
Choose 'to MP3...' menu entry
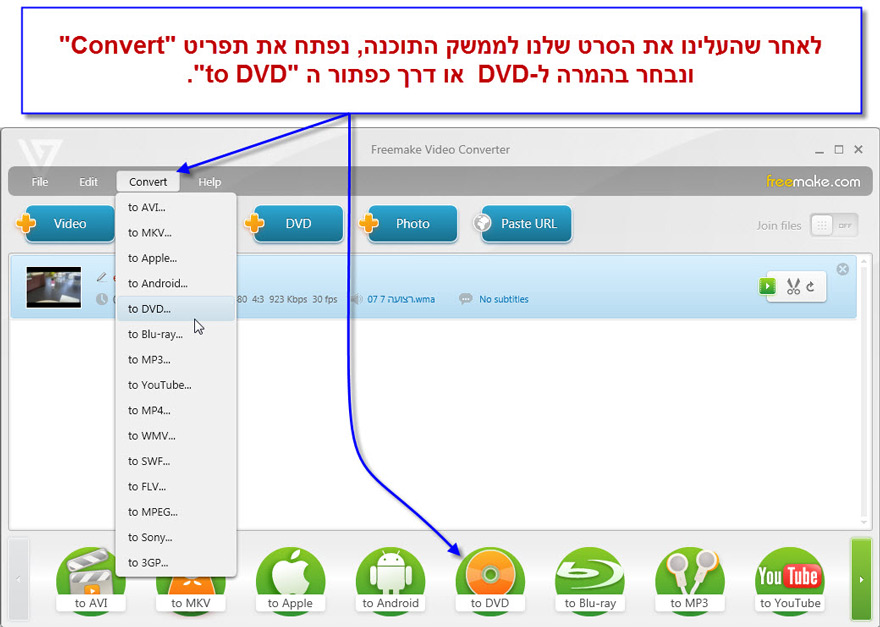click(x=176, y=359)
